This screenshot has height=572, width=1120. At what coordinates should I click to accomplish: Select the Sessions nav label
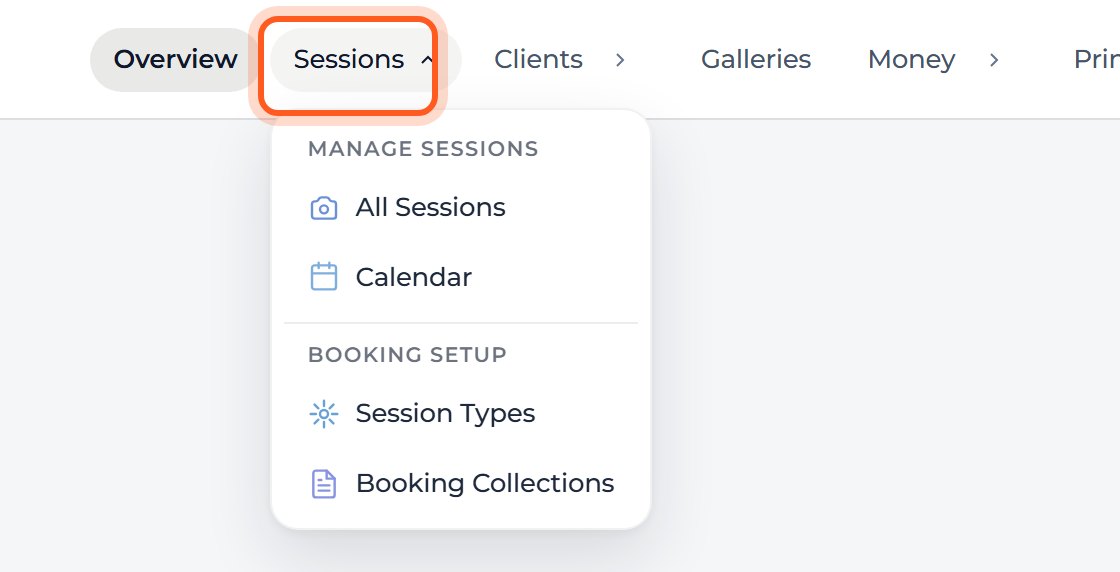coord(349,59)
